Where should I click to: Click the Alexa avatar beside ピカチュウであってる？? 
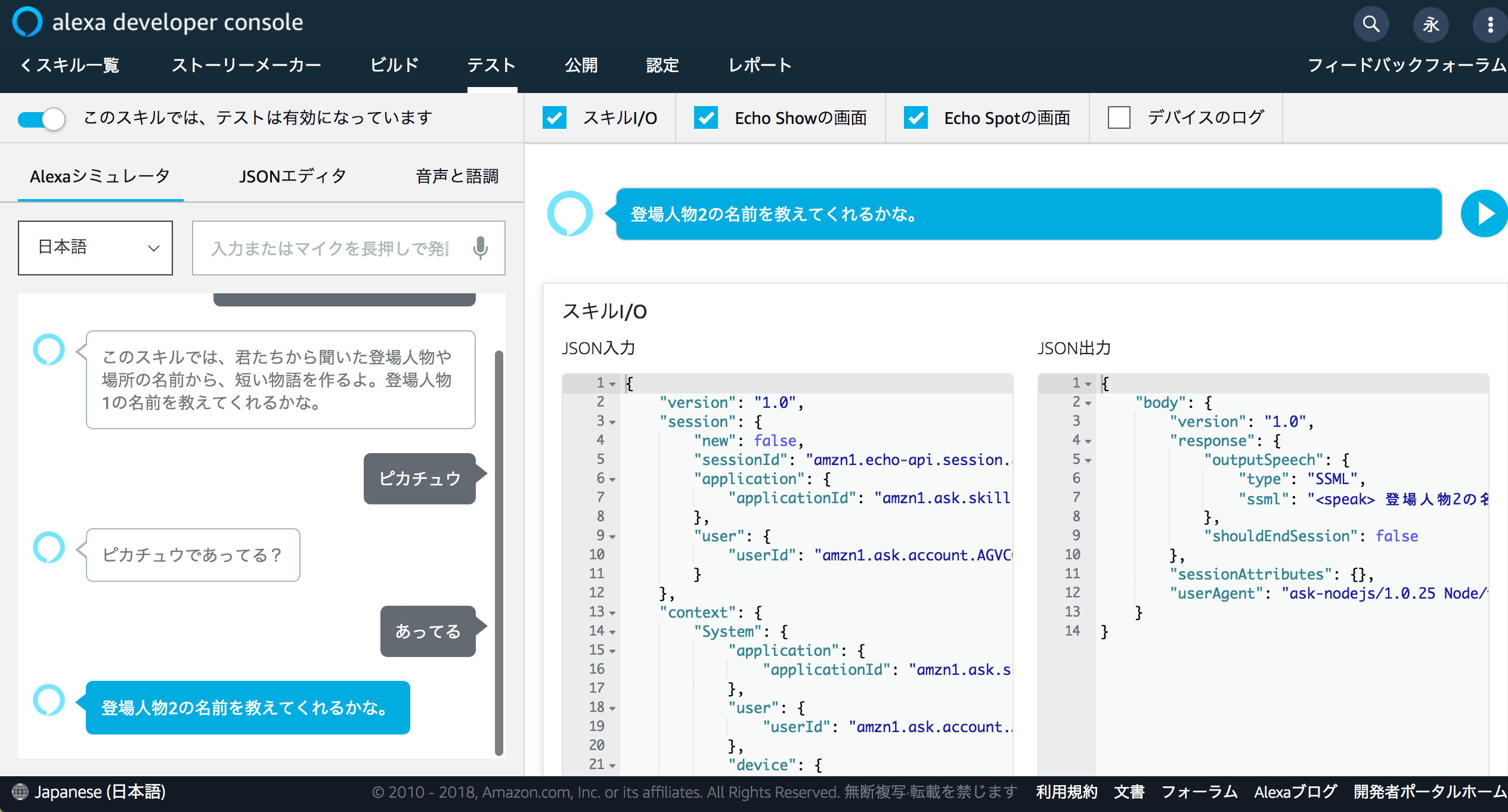coord(49,547)
